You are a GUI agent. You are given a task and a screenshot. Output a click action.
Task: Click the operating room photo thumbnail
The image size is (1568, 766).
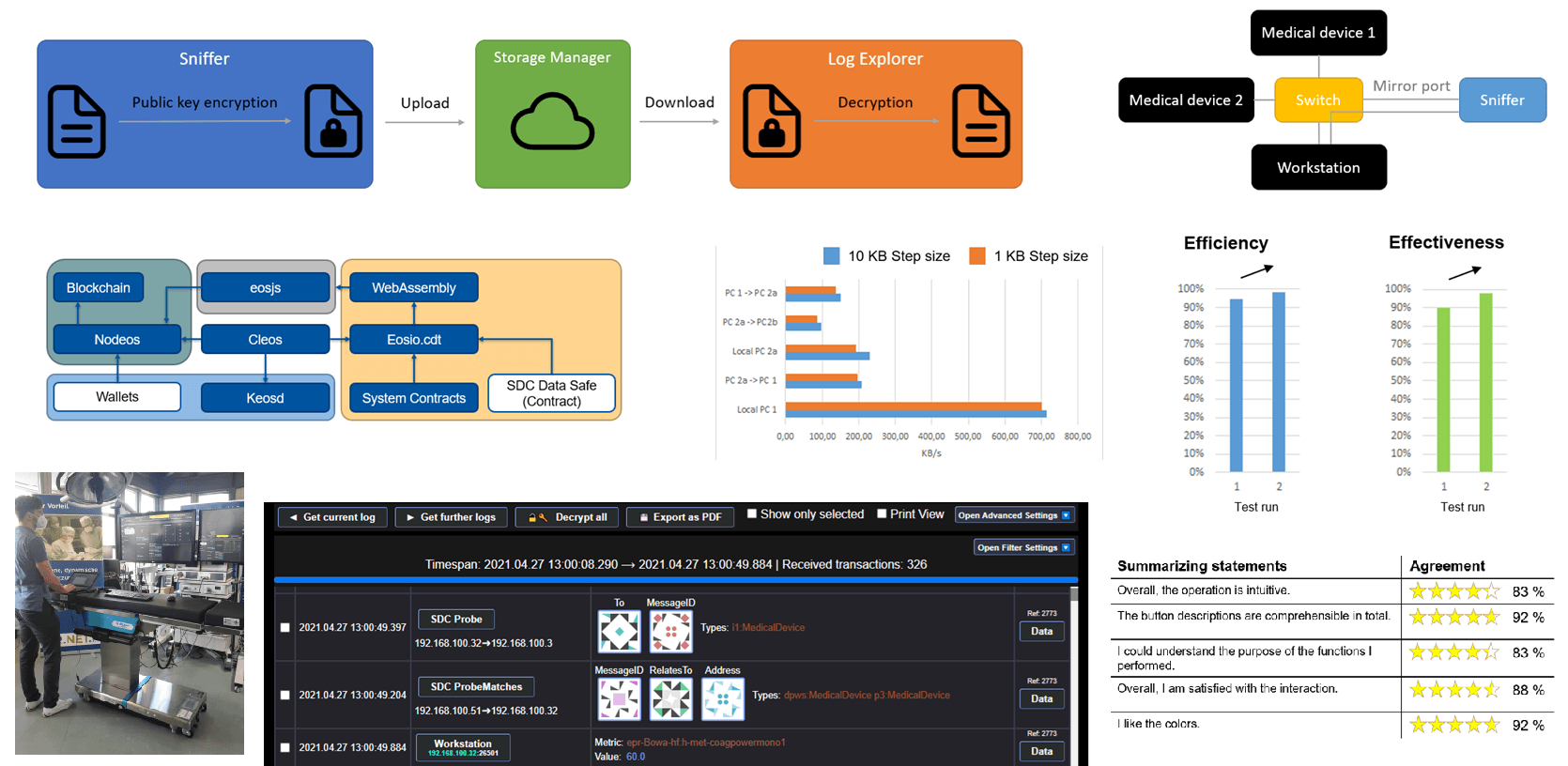click(130, 613)
